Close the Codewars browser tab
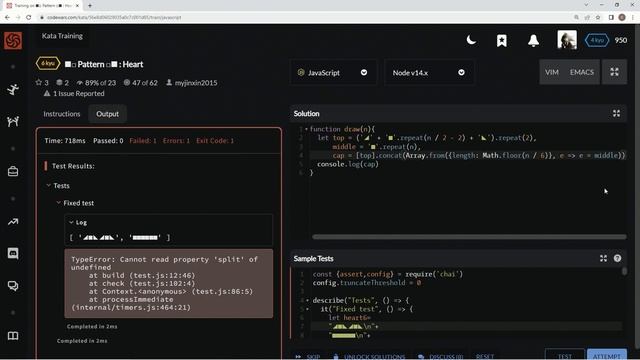Image resolution: width=640 pixels, height=360 pixels. [77, 5]
